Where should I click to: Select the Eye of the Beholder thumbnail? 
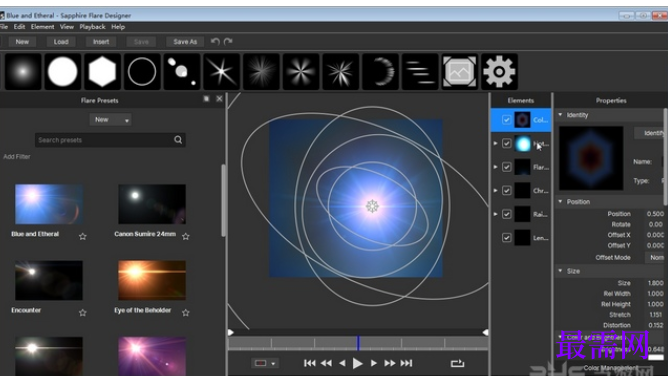(x=152, y=281)
